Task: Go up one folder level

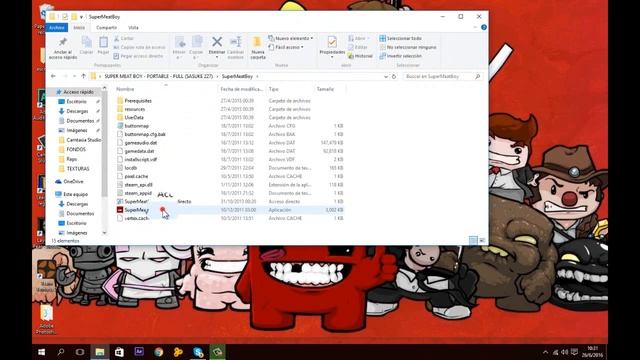Action: (x=84, y=76)
